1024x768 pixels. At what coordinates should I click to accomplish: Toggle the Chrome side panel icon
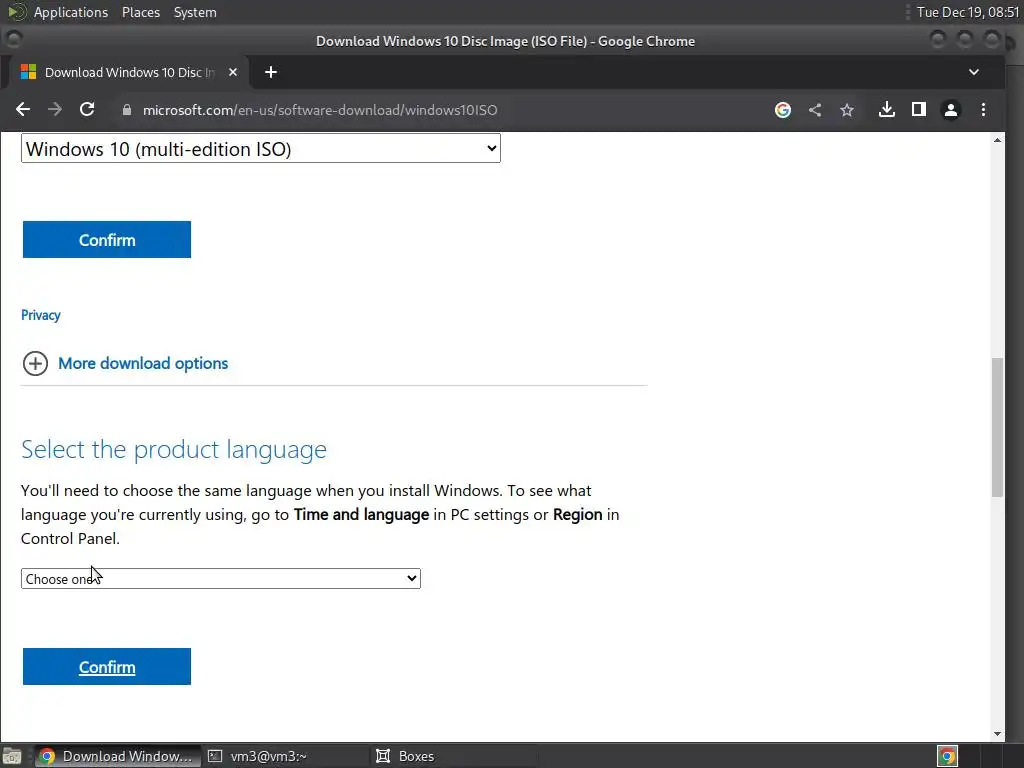(x=919, y=110)
